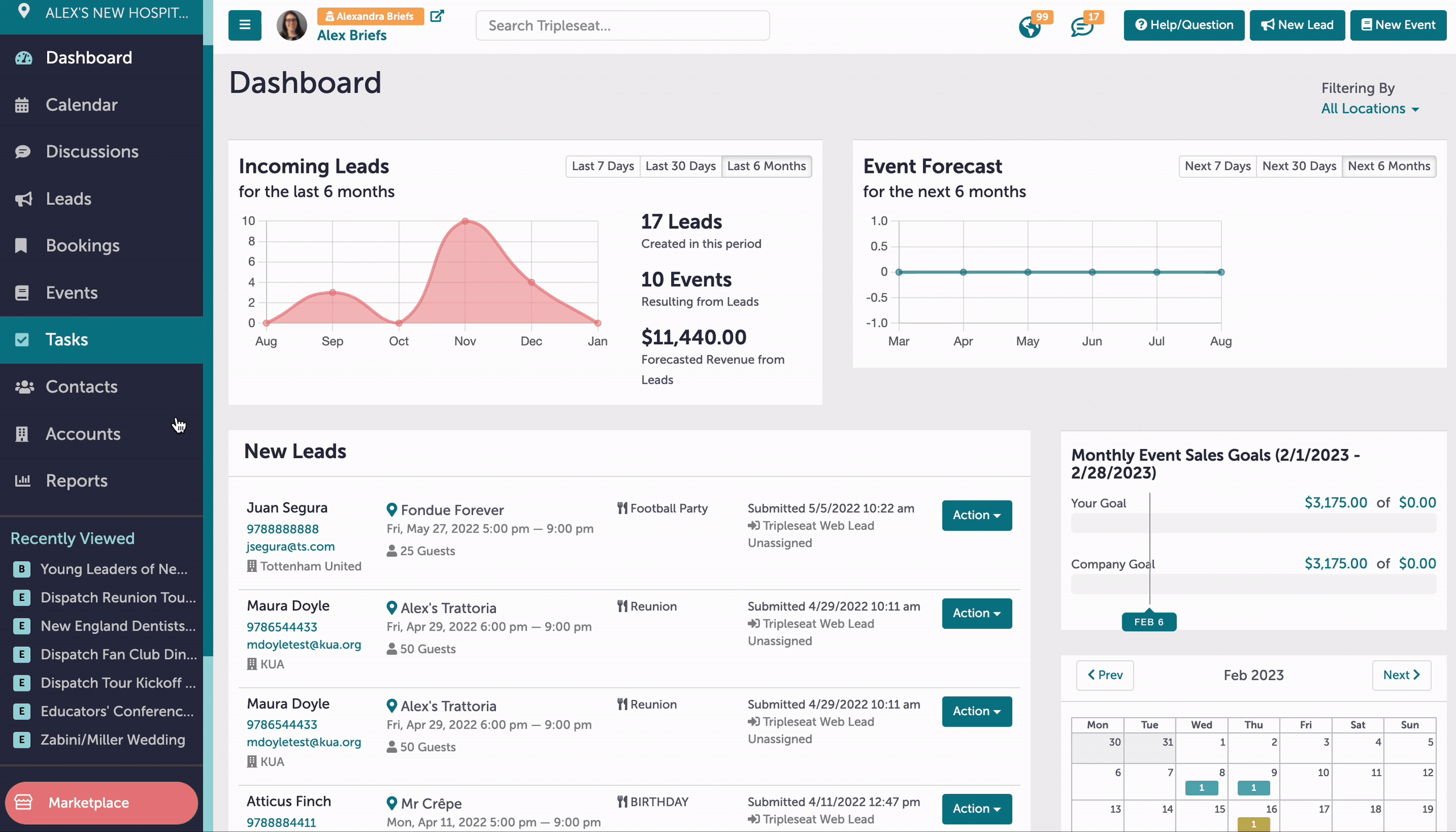Click the Reports chart icon in the sidebar

(x=22, y=480)
